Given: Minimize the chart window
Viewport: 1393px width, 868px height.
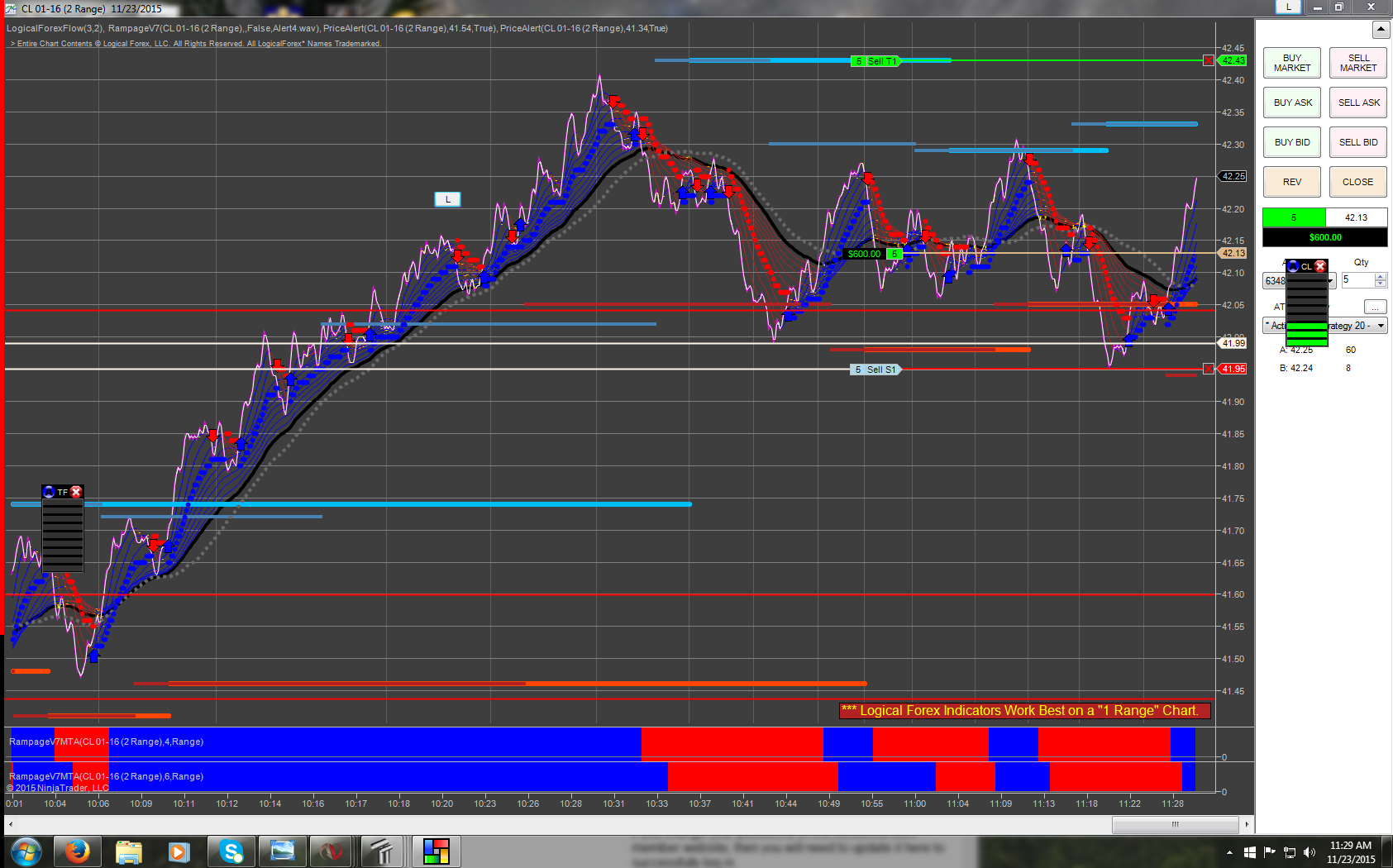Looking at the screenshot, I should (x=1318, y=7).
